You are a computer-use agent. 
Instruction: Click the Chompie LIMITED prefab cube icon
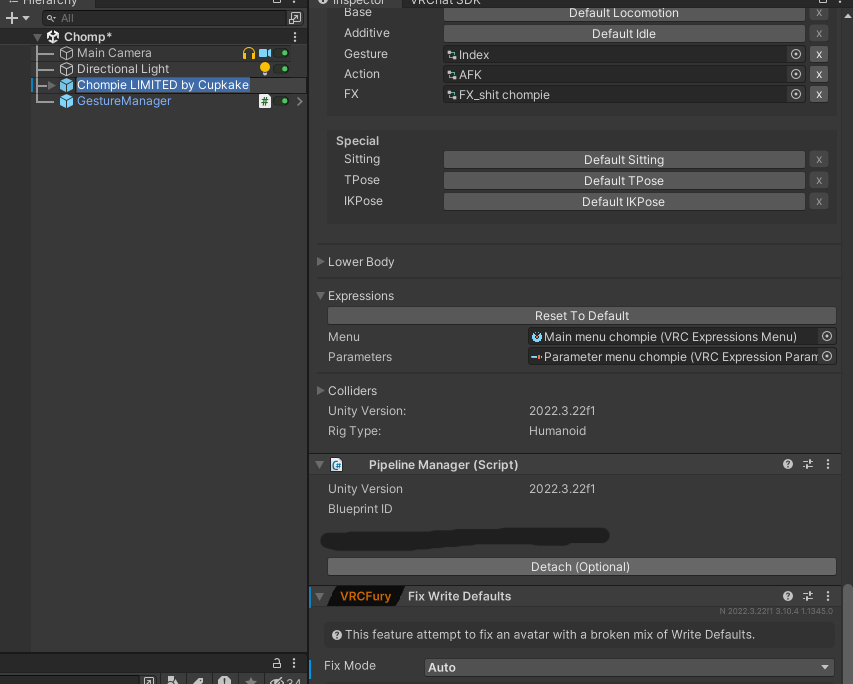point(66,85)
